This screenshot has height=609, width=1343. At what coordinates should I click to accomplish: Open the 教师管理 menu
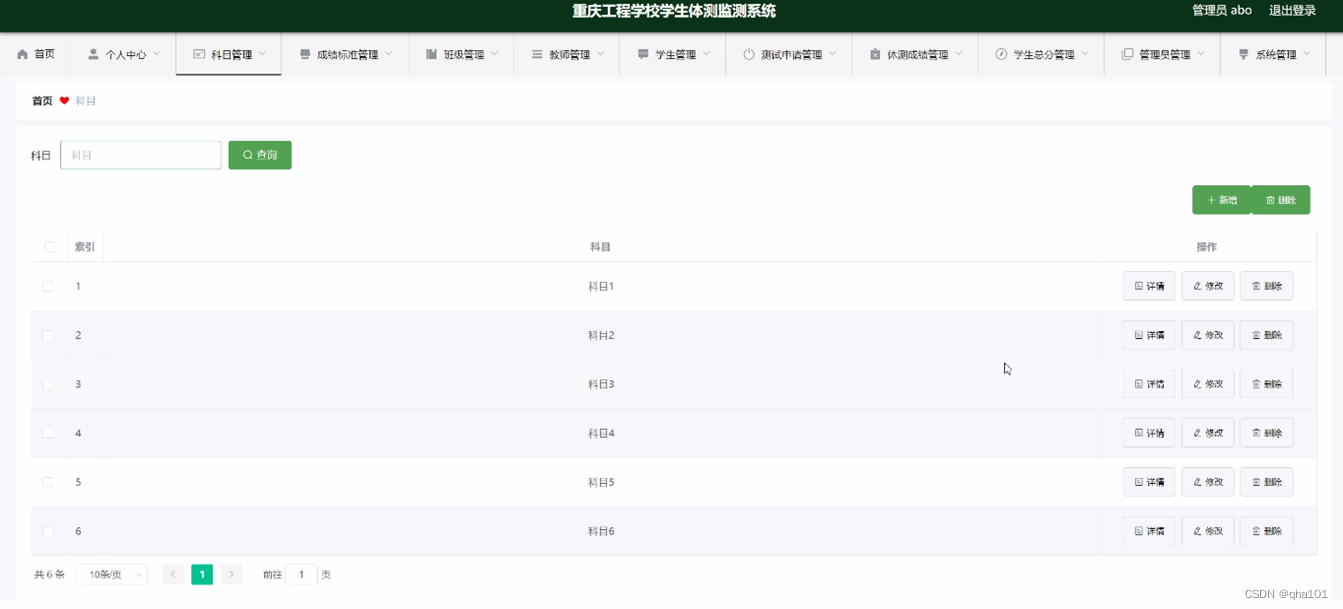click(566, 54)
